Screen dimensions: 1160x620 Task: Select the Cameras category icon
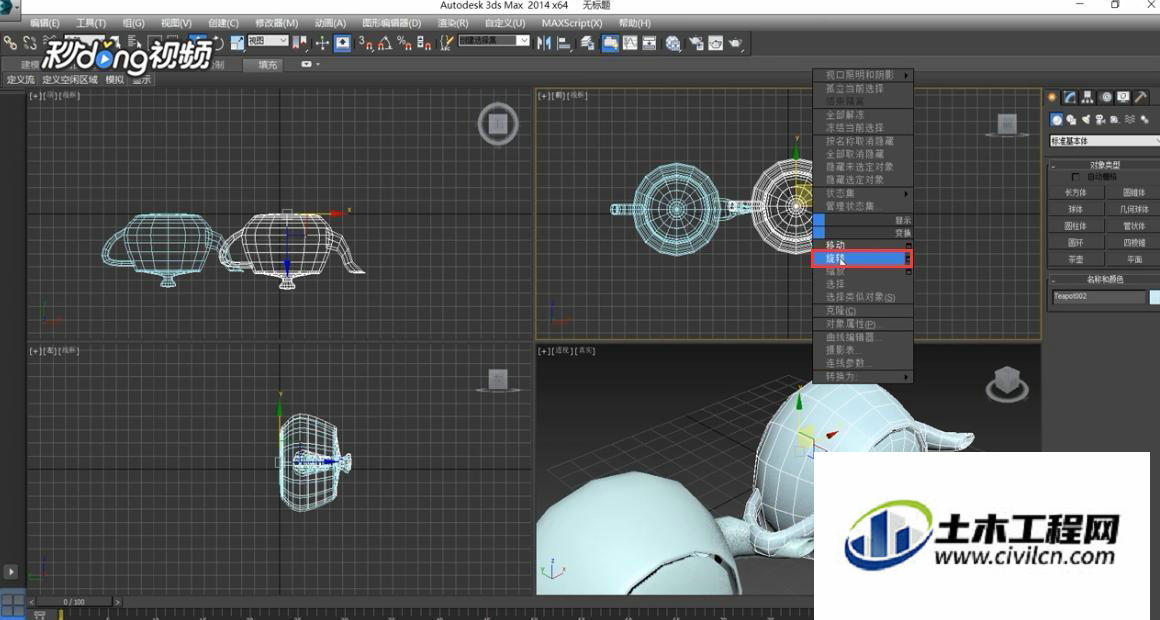1101,120
